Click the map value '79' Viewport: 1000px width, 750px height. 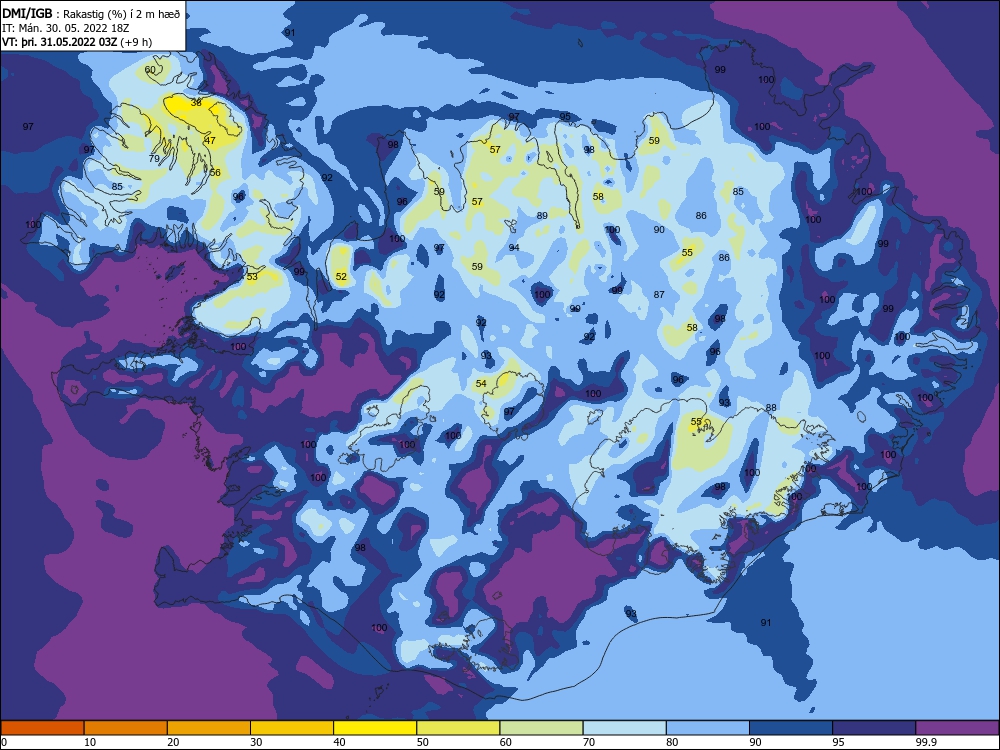pyautogui.click(x=154, y=158)
